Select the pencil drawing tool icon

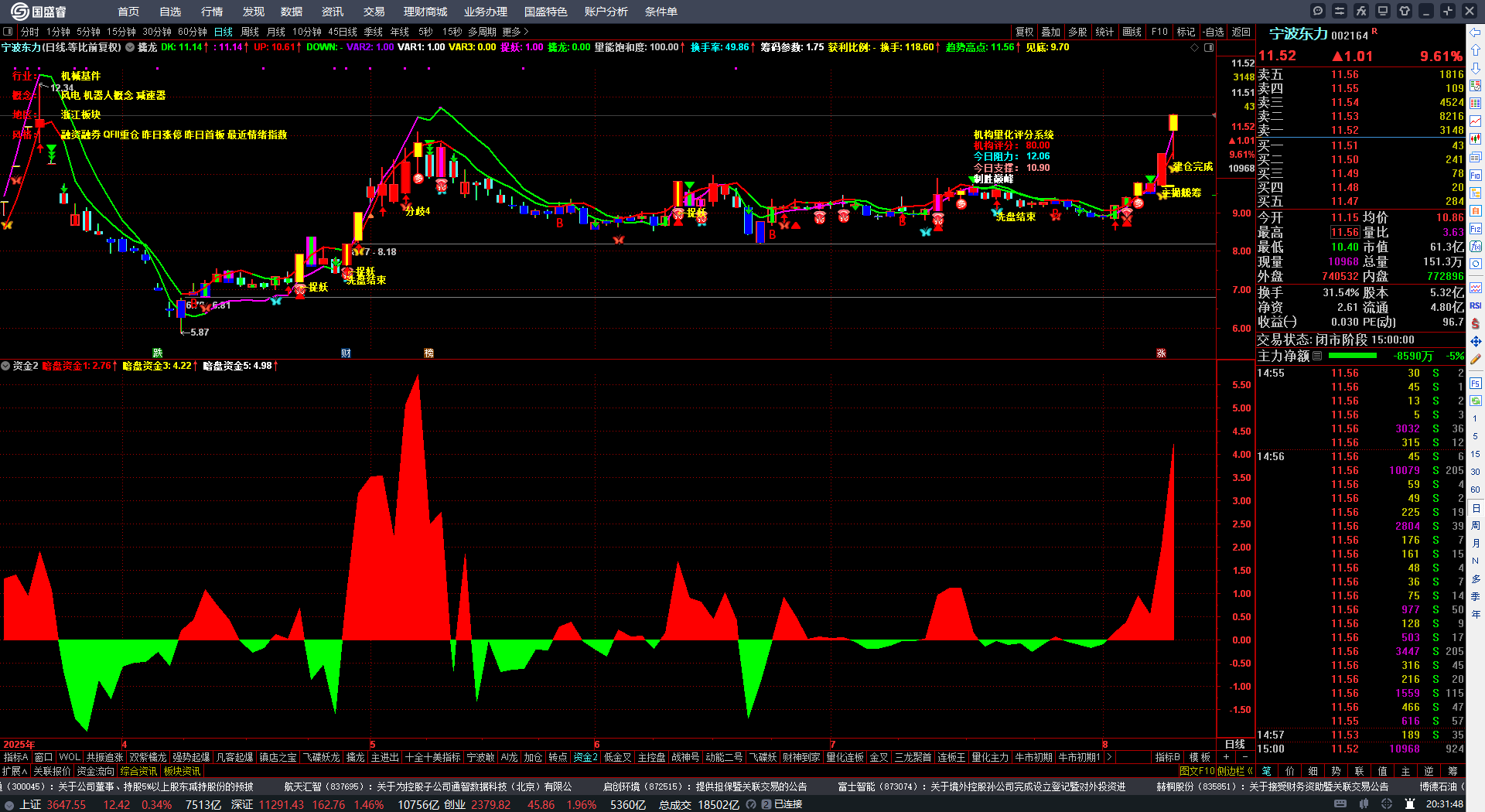[x=1476, y=359]
